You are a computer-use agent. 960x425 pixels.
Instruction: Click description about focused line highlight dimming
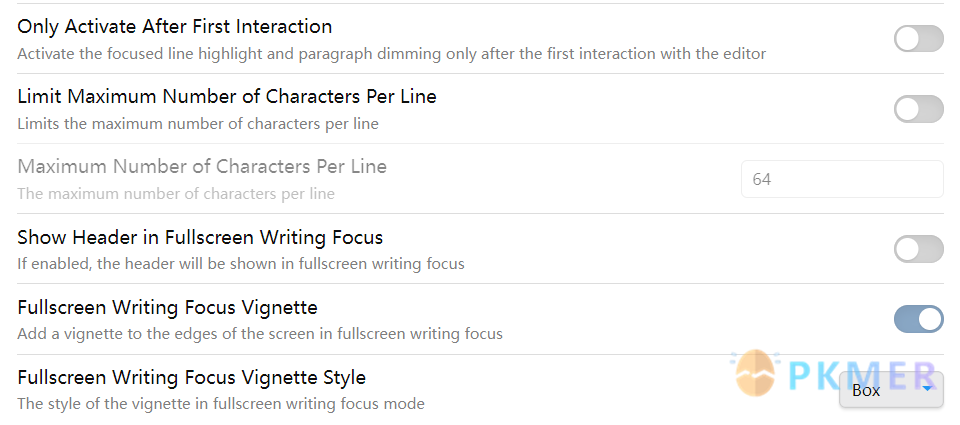[392, 54]
